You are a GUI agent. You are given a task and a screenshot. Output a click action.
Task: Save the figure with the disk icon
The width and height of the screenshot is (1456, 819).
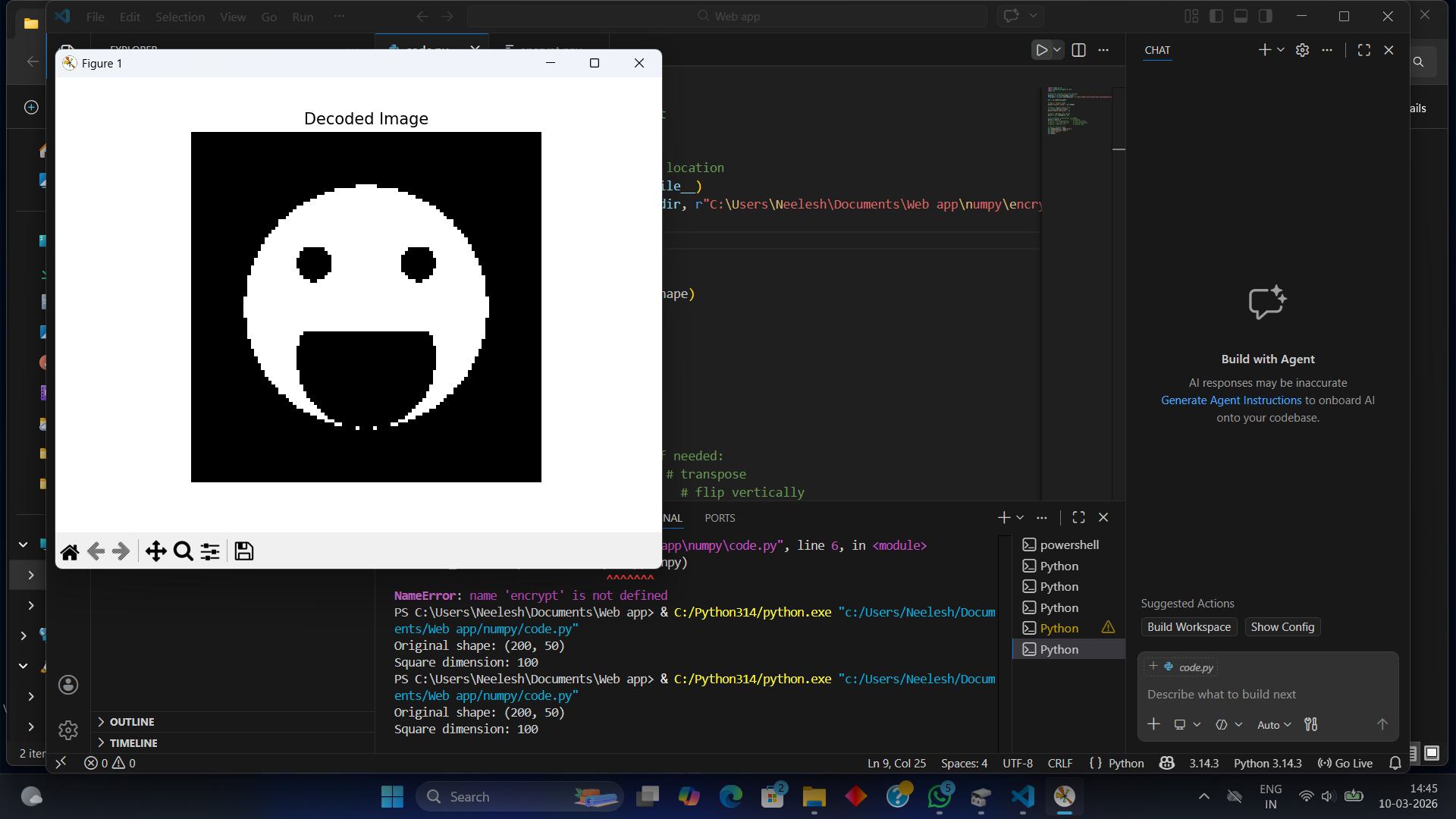click(244, 551)
